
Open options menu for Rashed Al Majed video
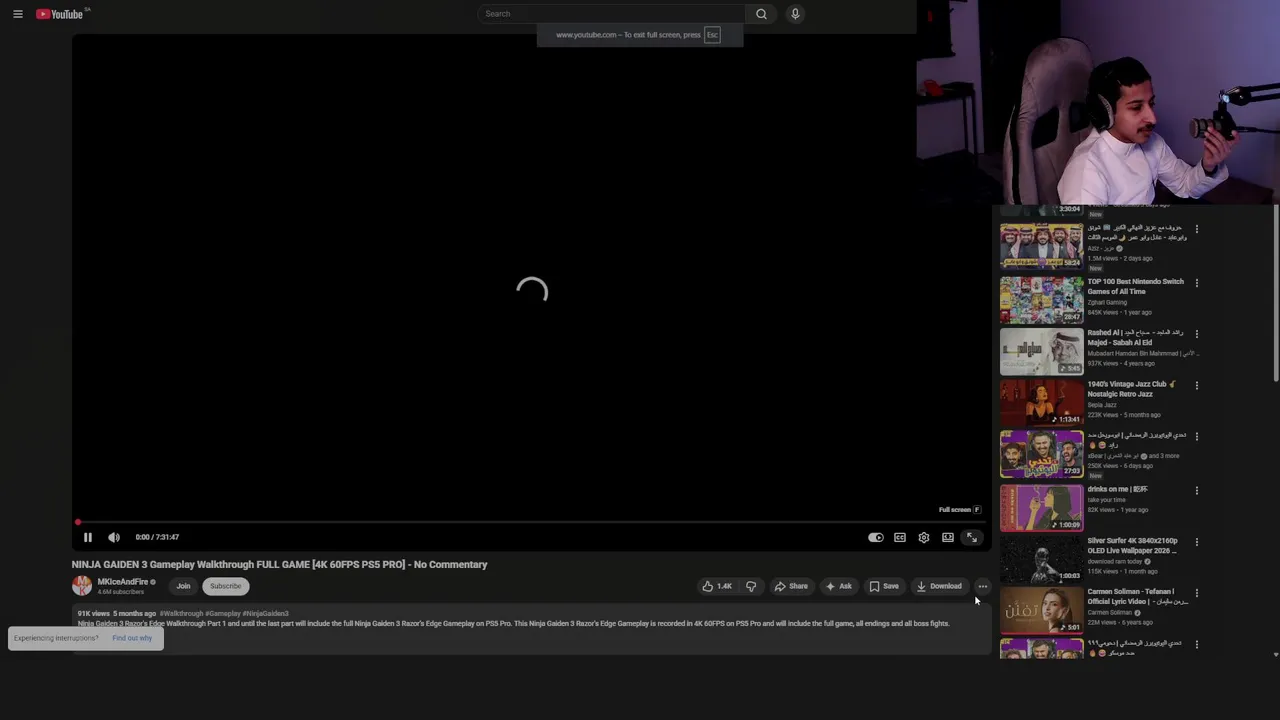click(1196, 334)
